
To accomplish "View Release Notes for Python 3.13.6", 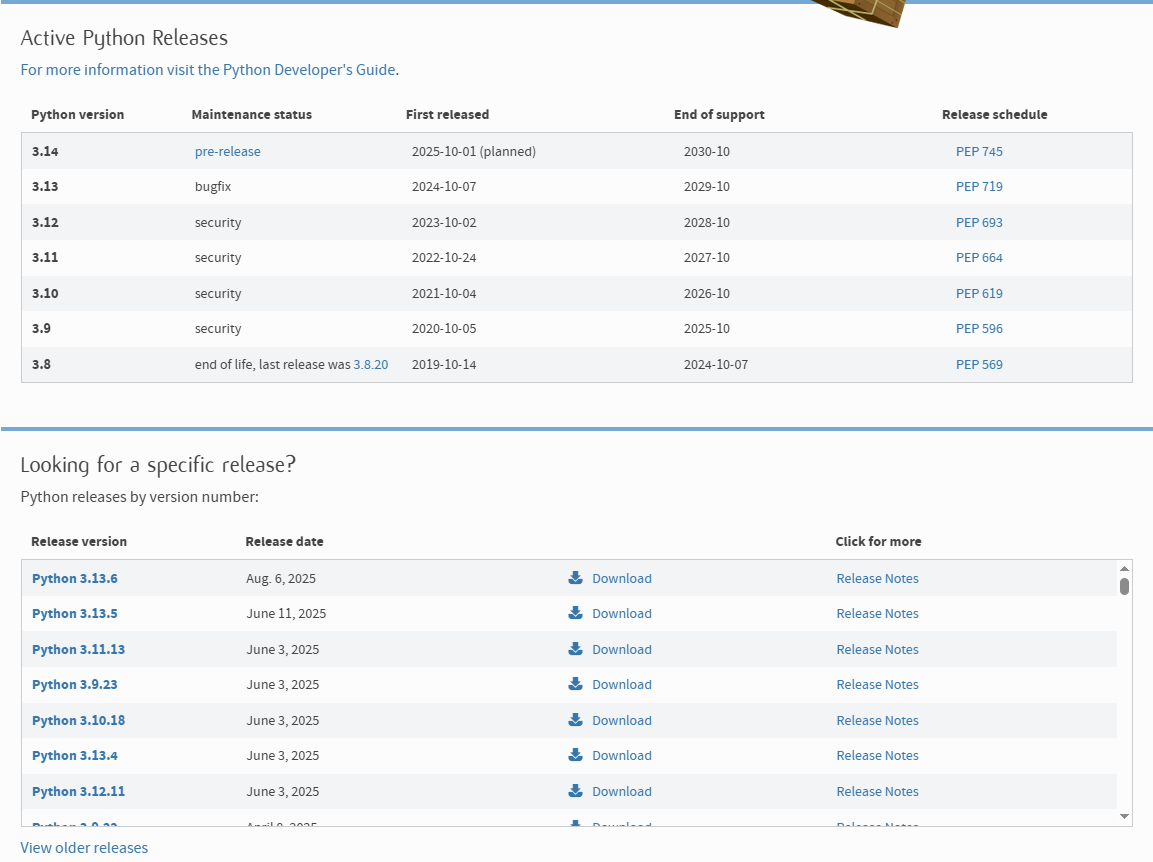I will 877,578.
